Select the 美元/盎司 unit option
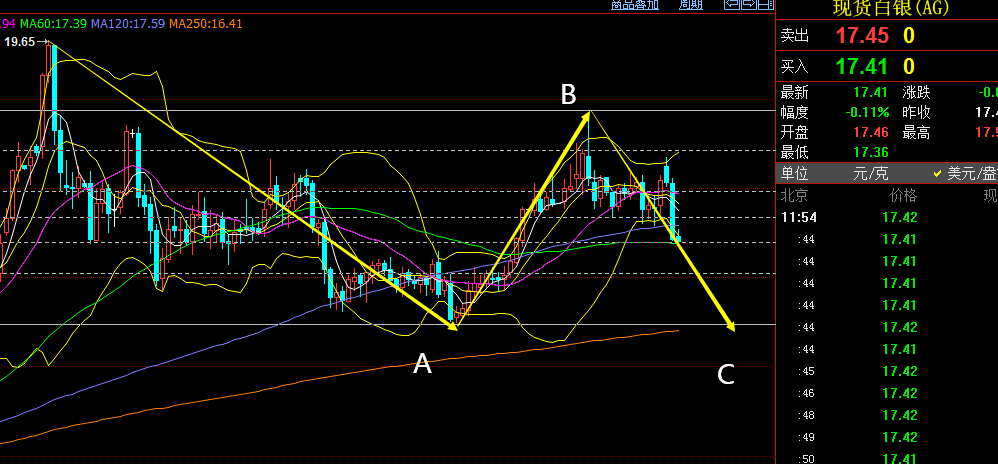 point(970,173)
